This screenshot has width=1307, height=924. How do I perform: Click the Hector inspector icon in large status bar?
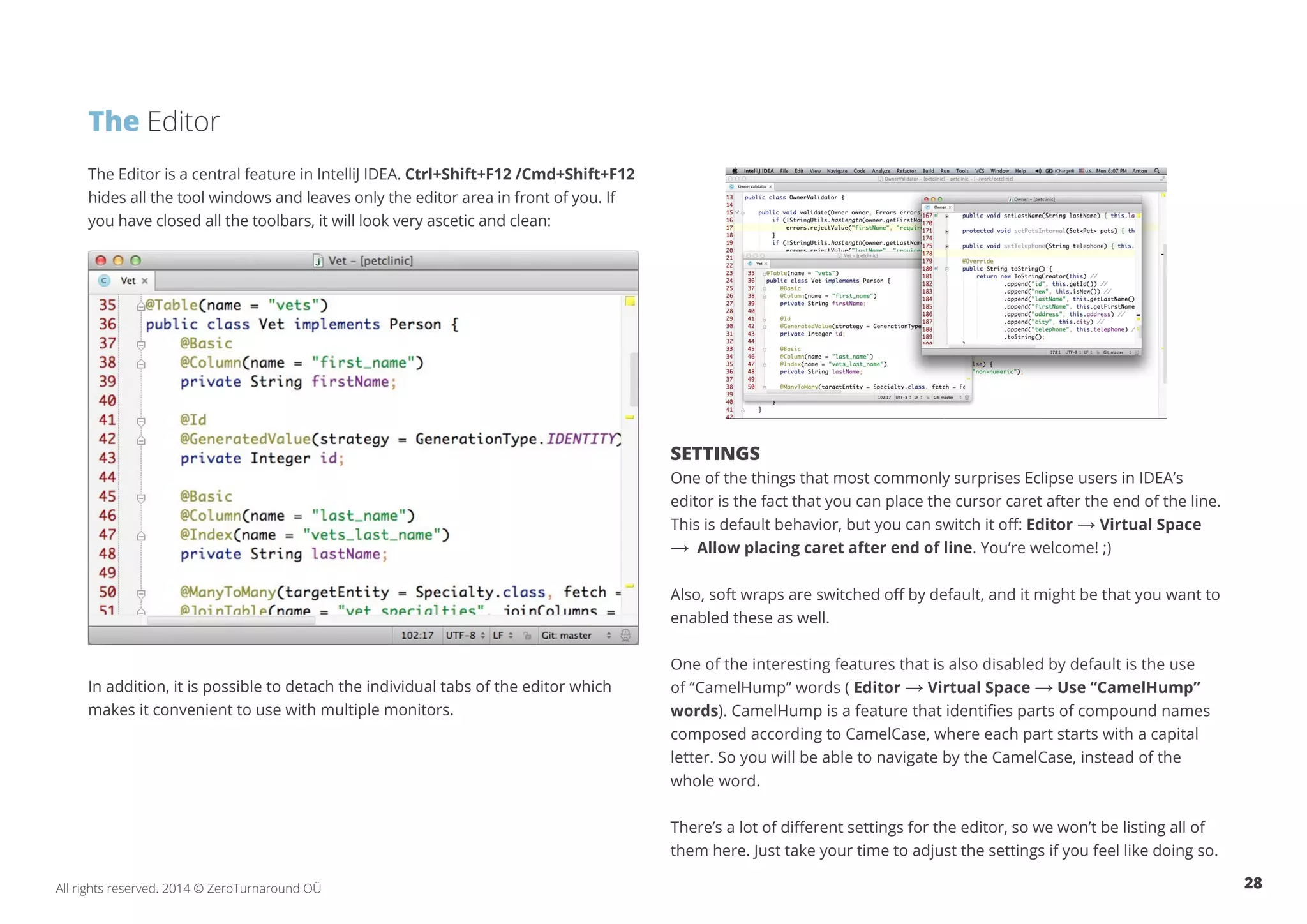click(625, 636)
